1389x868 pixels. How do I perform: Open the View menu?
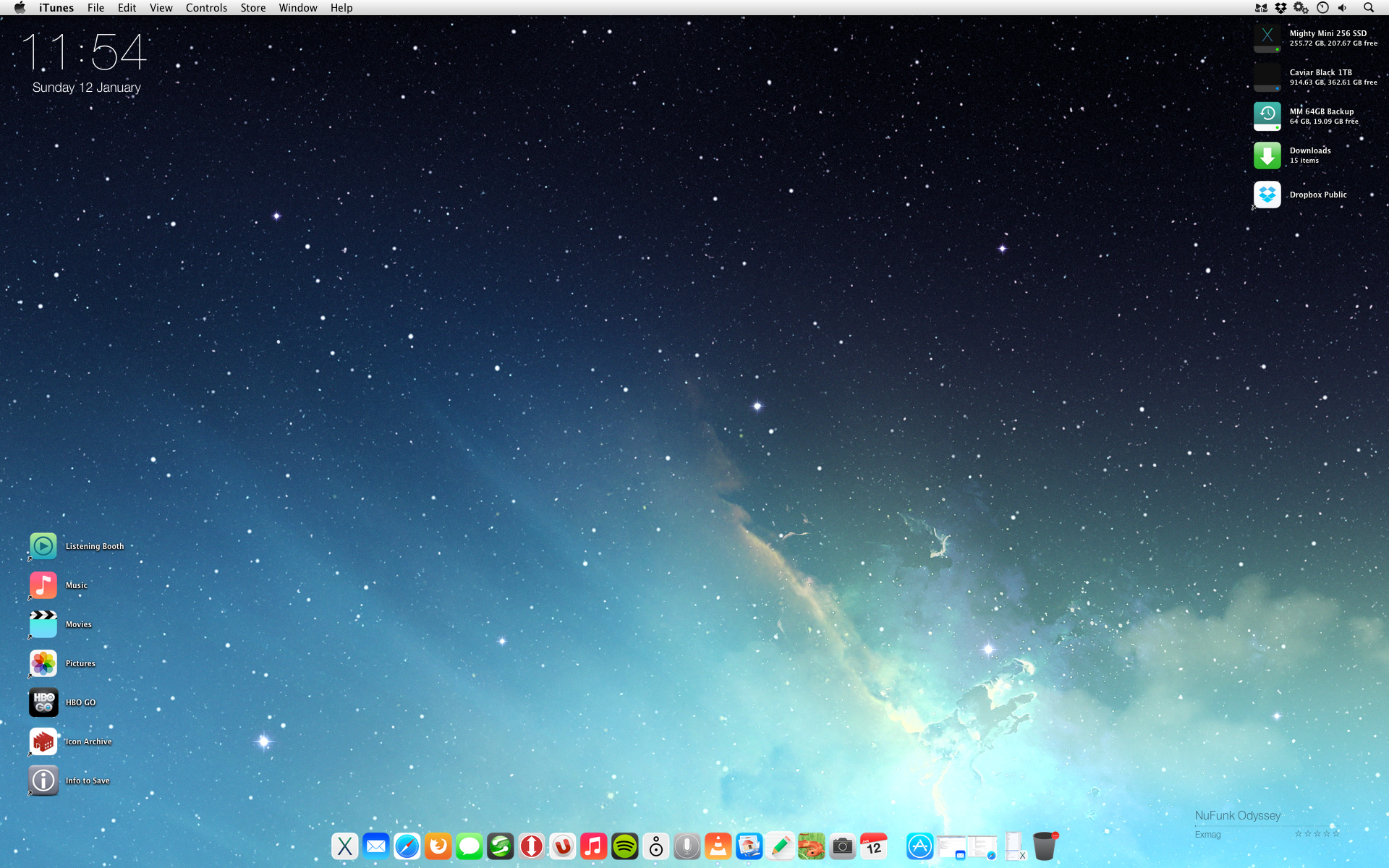(161, 8)
